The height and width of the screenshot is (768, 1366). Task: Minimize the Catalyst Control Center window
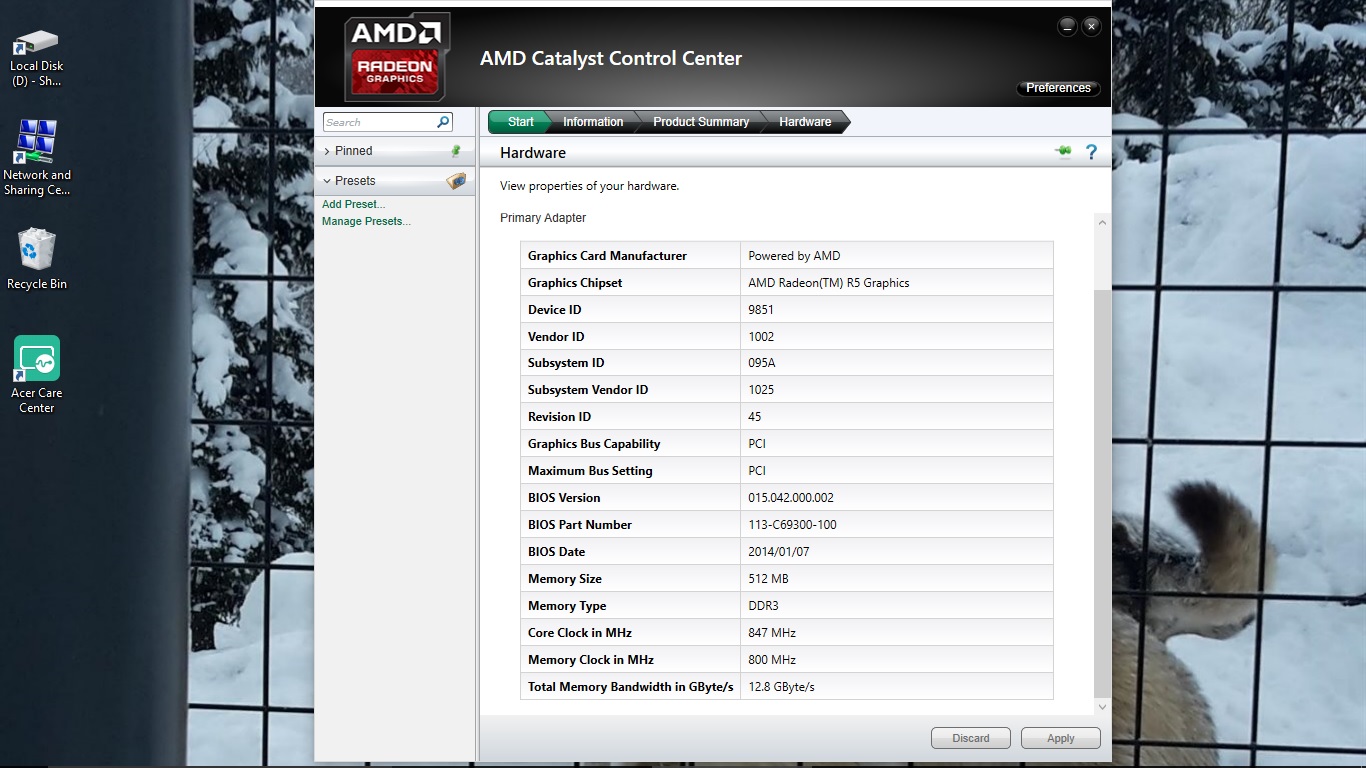pos(1068,26)
